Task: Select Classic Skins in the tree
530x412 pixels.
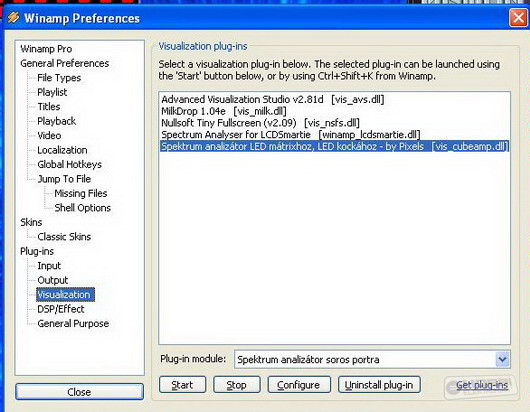Action: 64,237
